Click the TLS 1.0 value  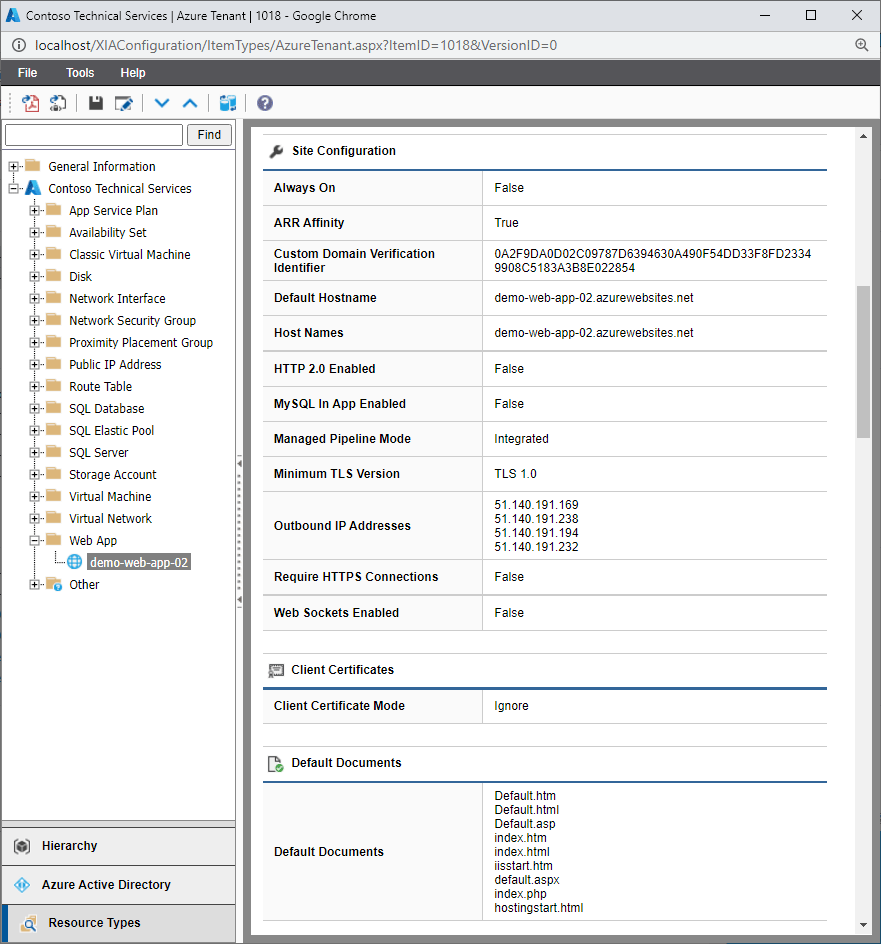point(515,474)
